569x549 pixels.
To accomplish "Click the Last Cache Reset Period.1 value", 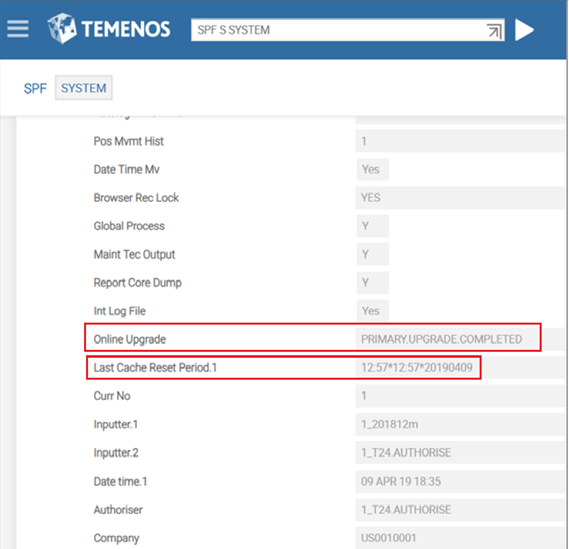I will [417, 368].
